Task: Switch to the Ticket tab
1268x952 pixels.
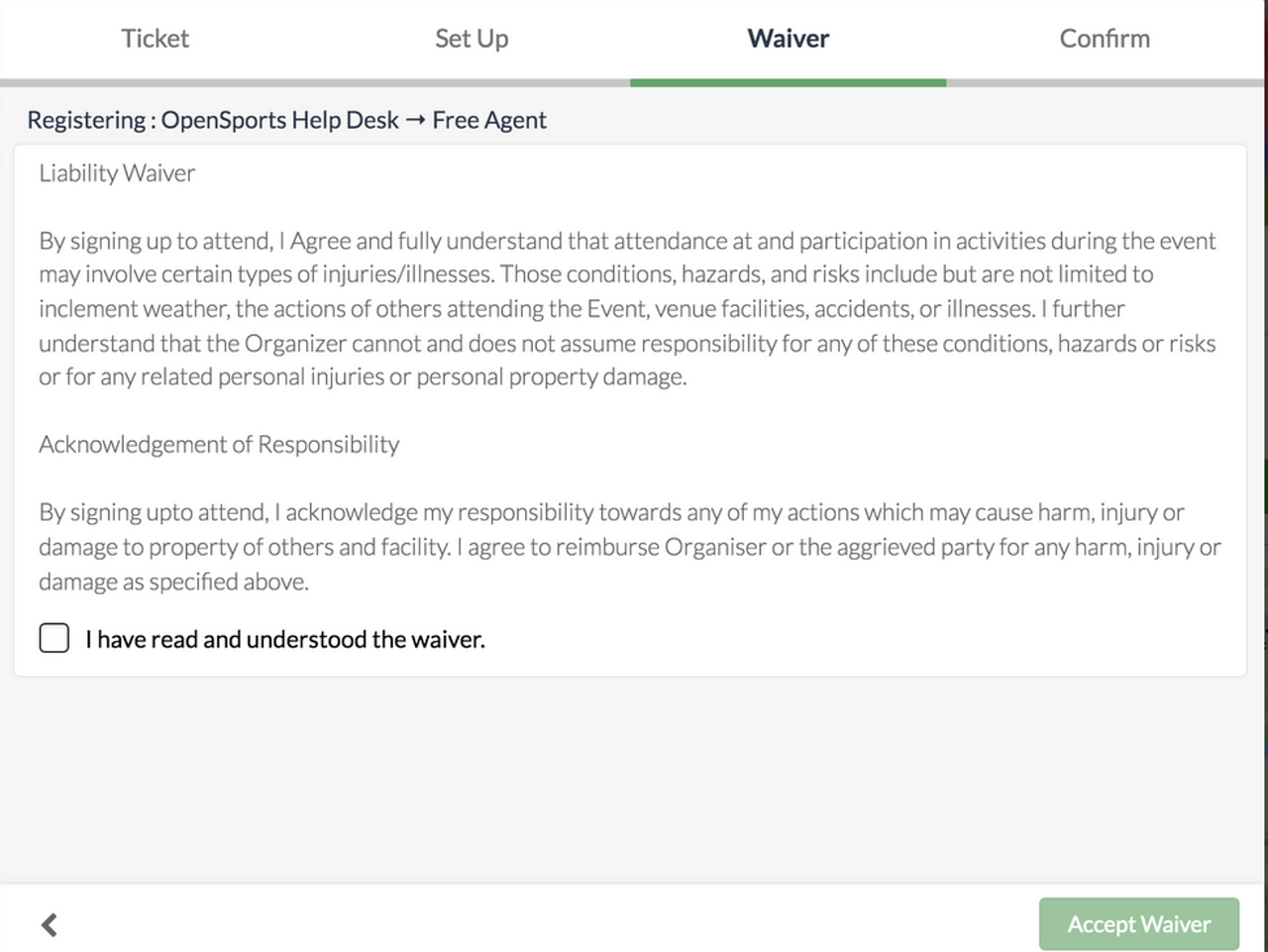Action: pyautogui.click(x=155, y=39)
